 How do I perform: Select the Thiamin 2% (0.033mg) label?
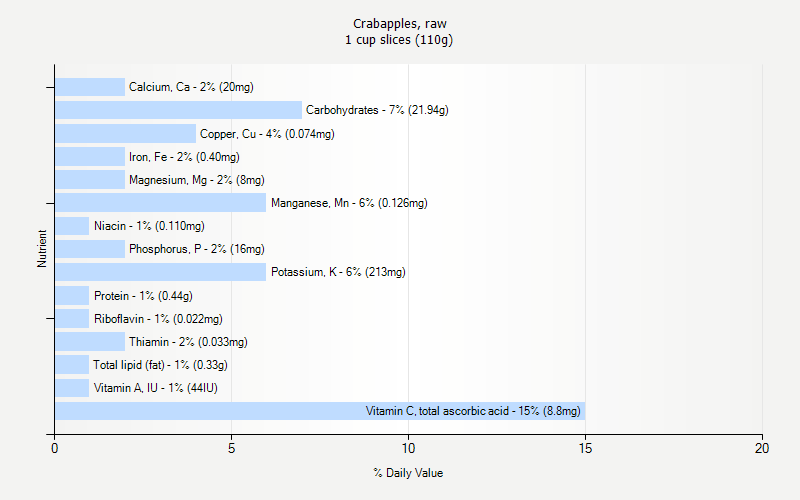(188, 342)
